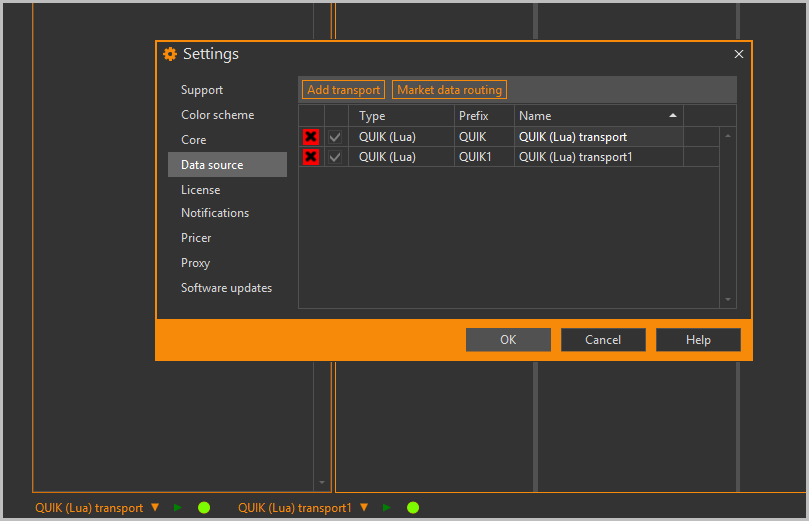Open QUIK (Lua) transport1 status bar dropdown
Viewport: 809px width, 521px height.
[x=364, y=508]
